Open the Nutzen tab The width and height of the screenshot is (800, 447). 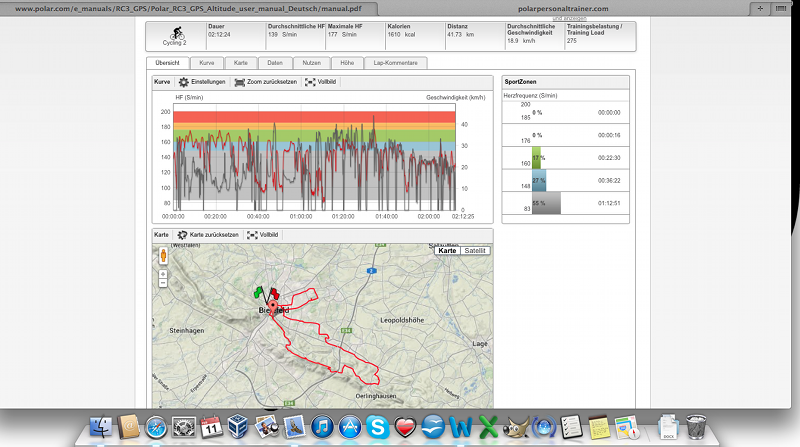coord(311,63)
